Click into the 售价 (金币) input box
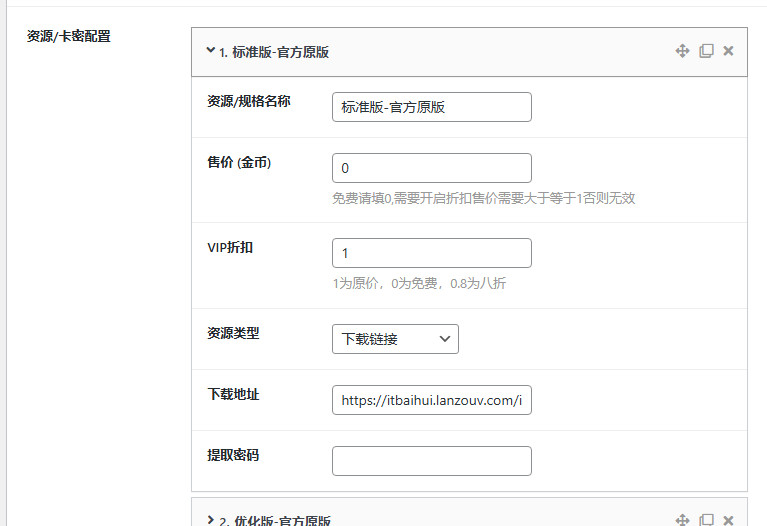 [x=431, y=168]
